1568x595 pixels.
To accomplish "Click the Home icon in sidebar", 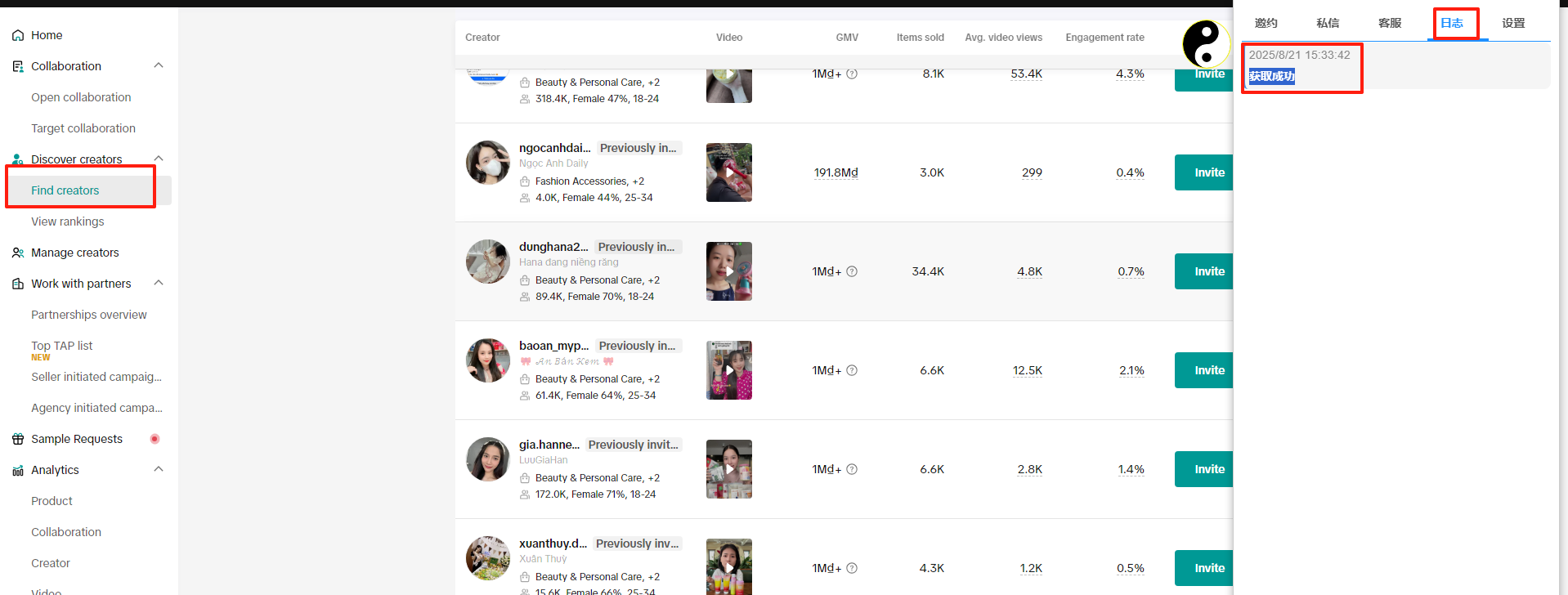I will click(18, 36).
